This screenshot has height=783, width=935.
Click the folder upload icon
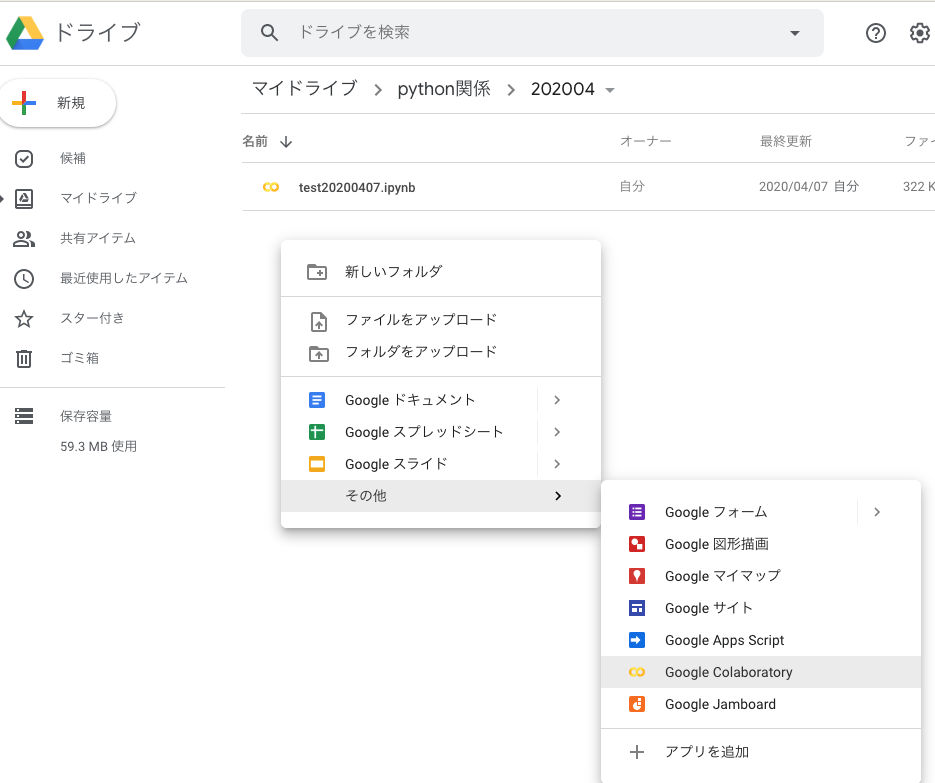318,354
